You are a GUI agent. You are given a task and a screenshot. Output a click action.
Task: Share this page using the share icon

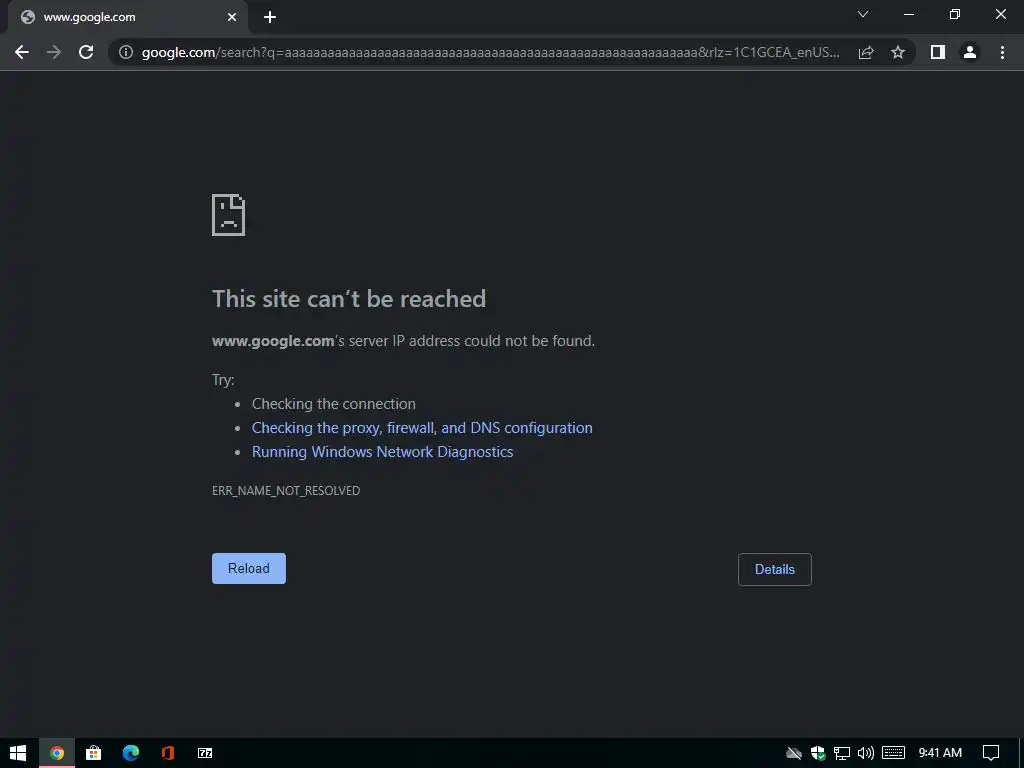pos(866,52)
